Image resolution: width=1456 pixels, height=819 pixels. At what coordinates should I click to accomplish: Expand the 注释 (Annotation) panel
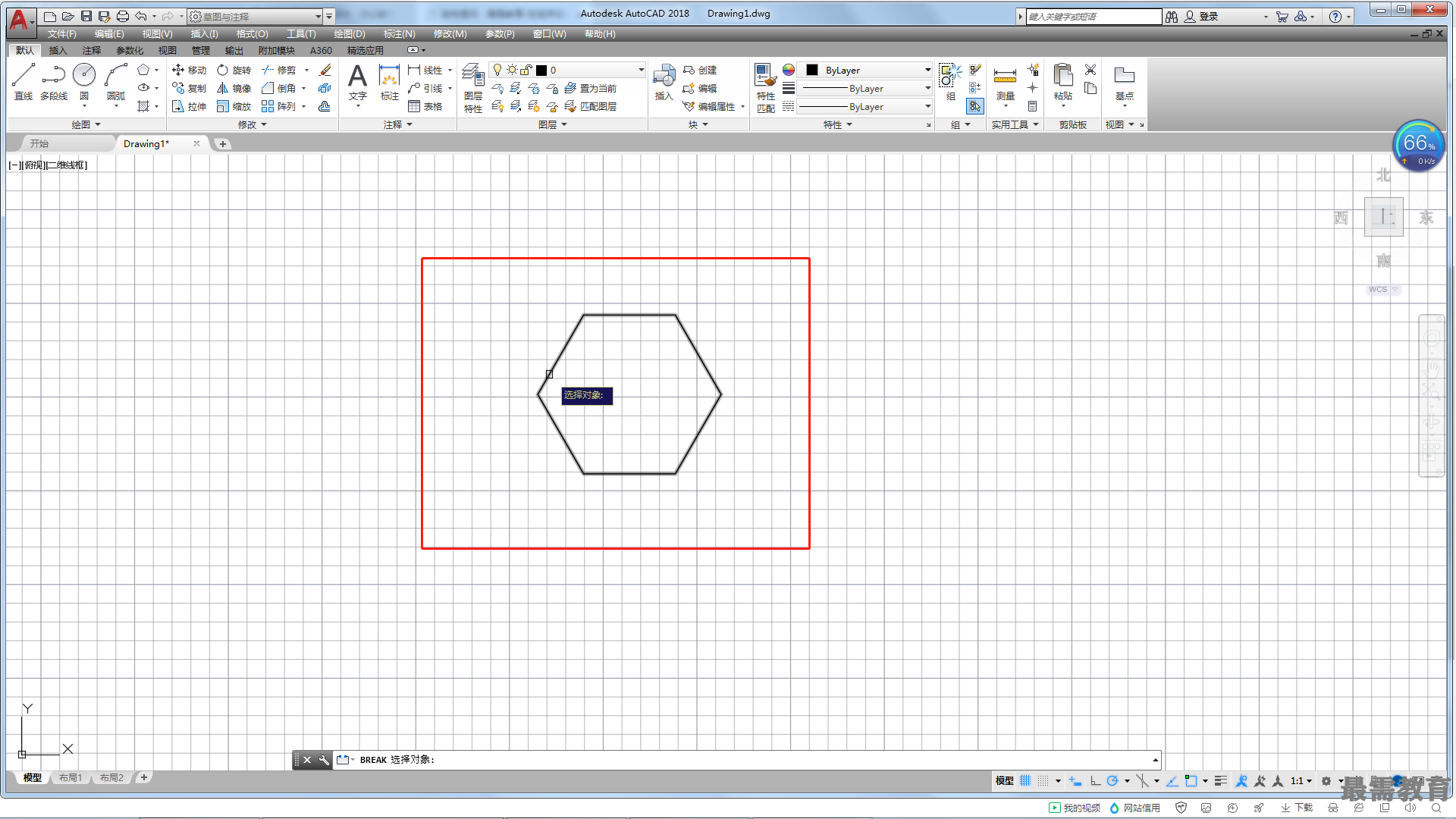397,124
